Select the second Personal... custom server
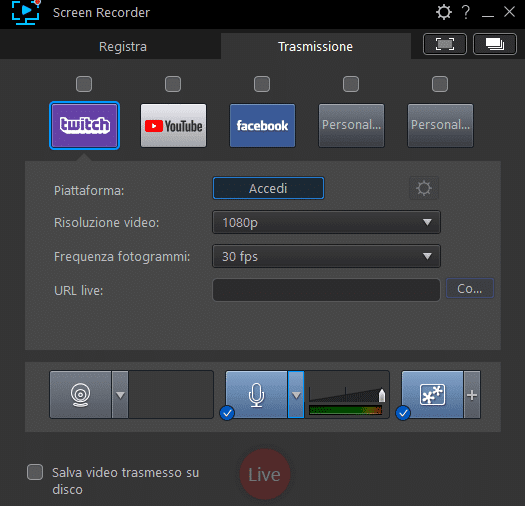This screenshot has width=525, height=506. point(440,126)
